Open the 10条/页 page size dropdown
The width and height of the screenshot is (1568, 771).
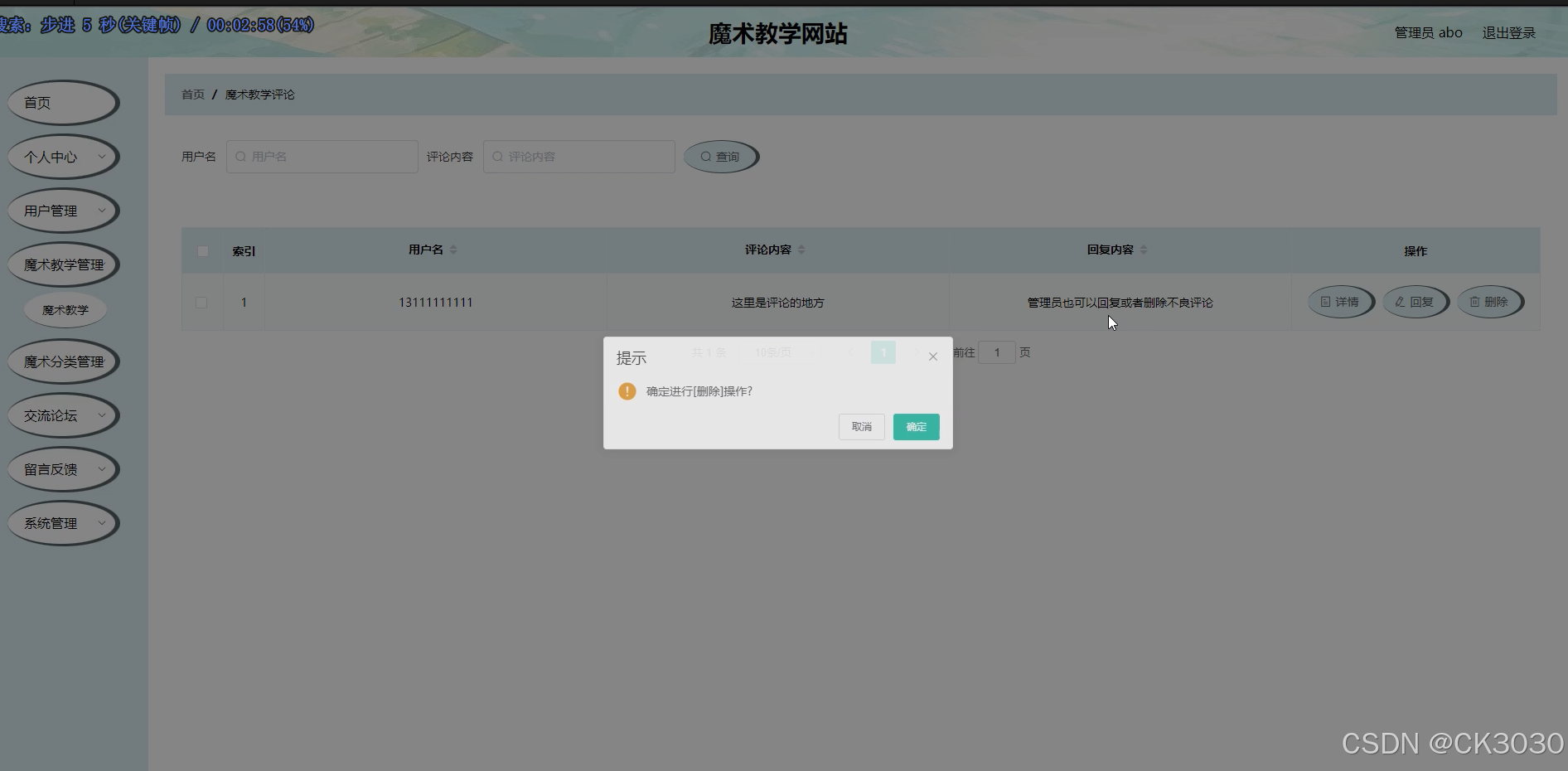coord(773,352)
